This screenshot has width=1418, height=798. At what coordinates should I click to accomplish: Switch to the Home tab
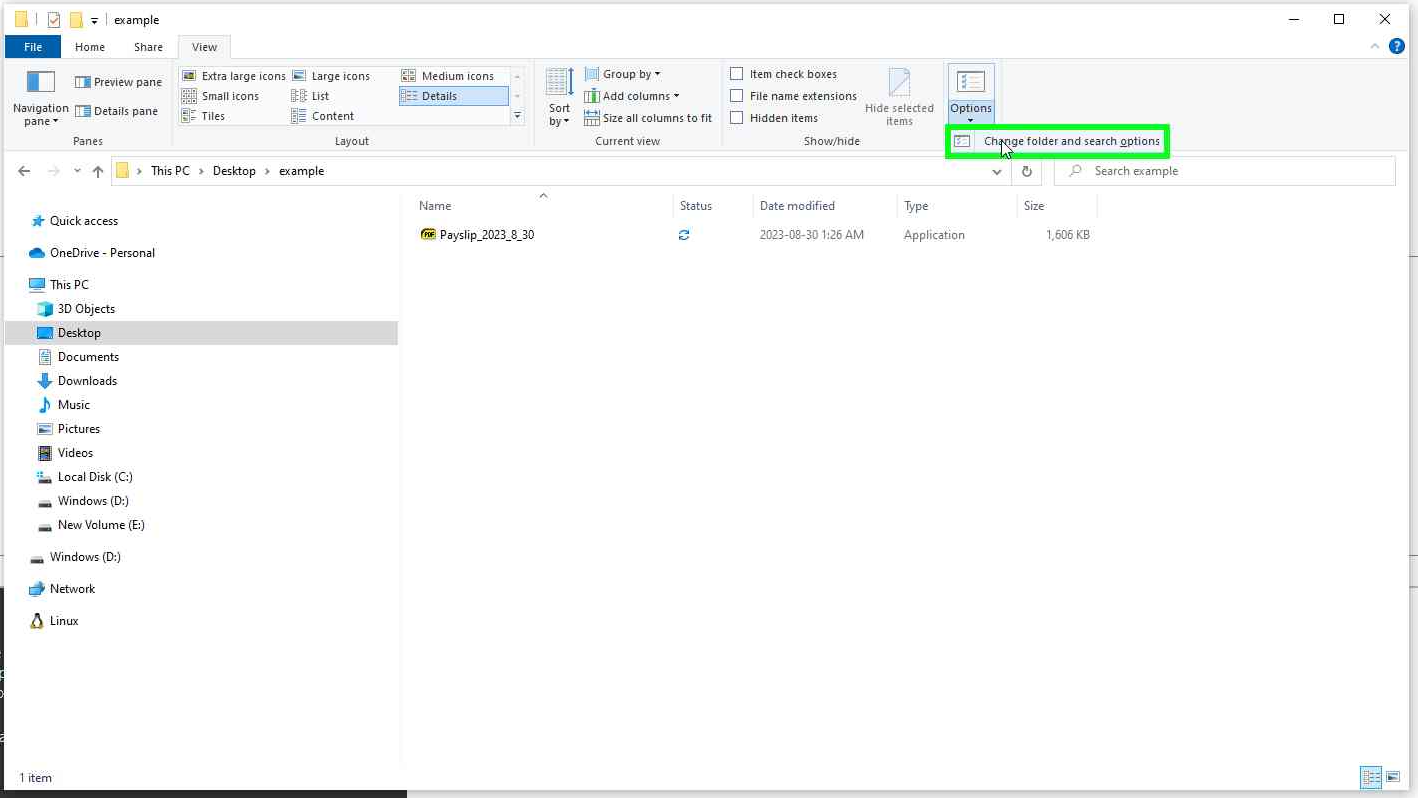coord(90,47)
